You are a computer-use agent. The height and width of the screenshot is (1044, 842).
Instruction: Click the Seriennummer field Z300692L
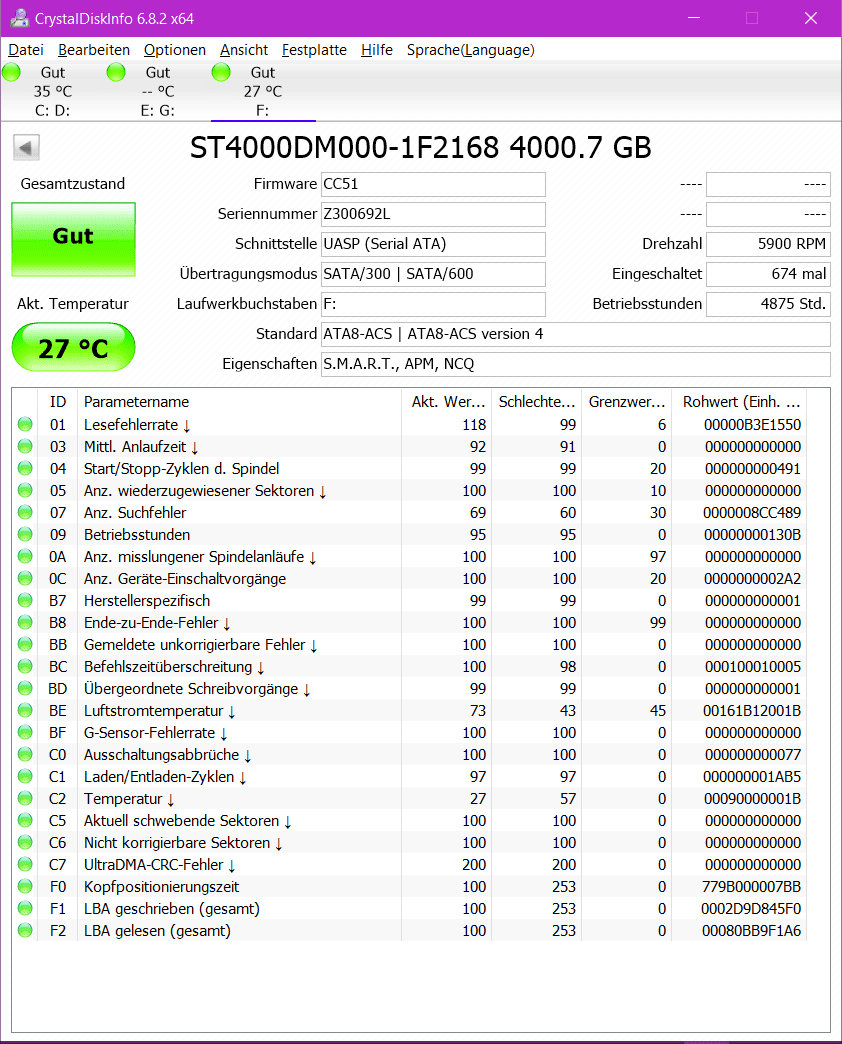[433, 214]
